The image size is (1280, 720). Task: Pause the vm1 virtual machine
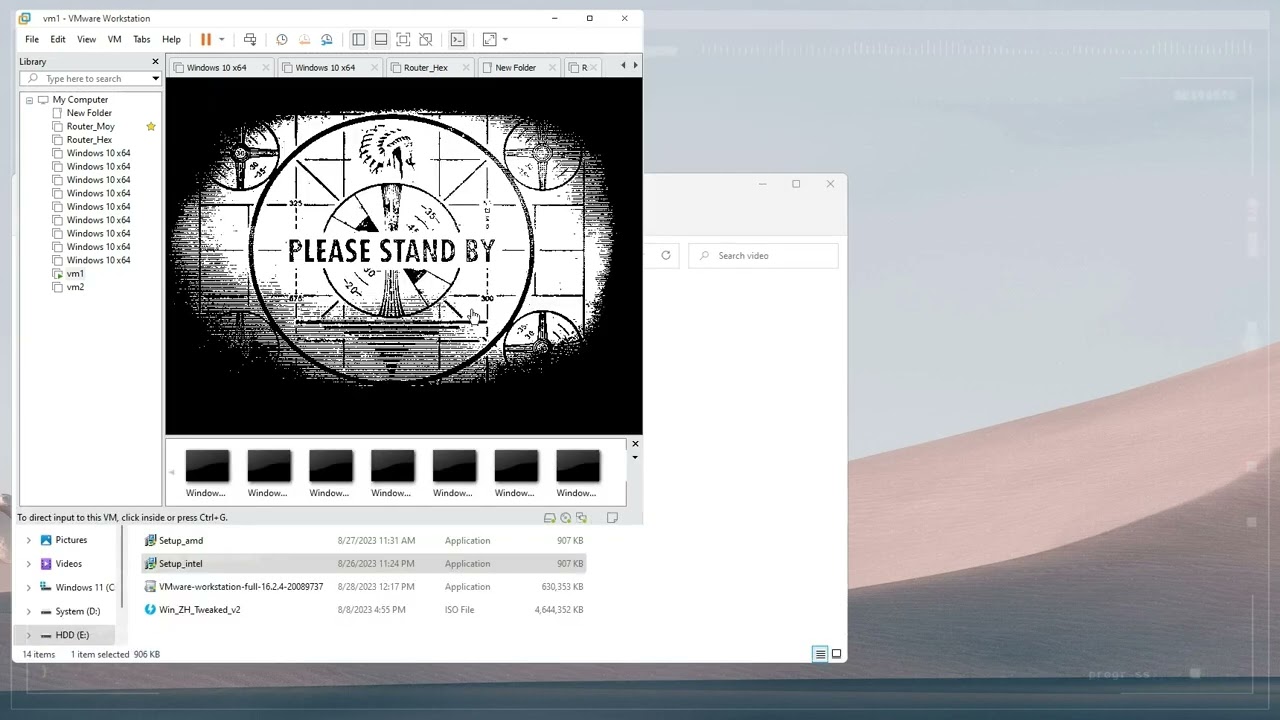coord(206,39)
